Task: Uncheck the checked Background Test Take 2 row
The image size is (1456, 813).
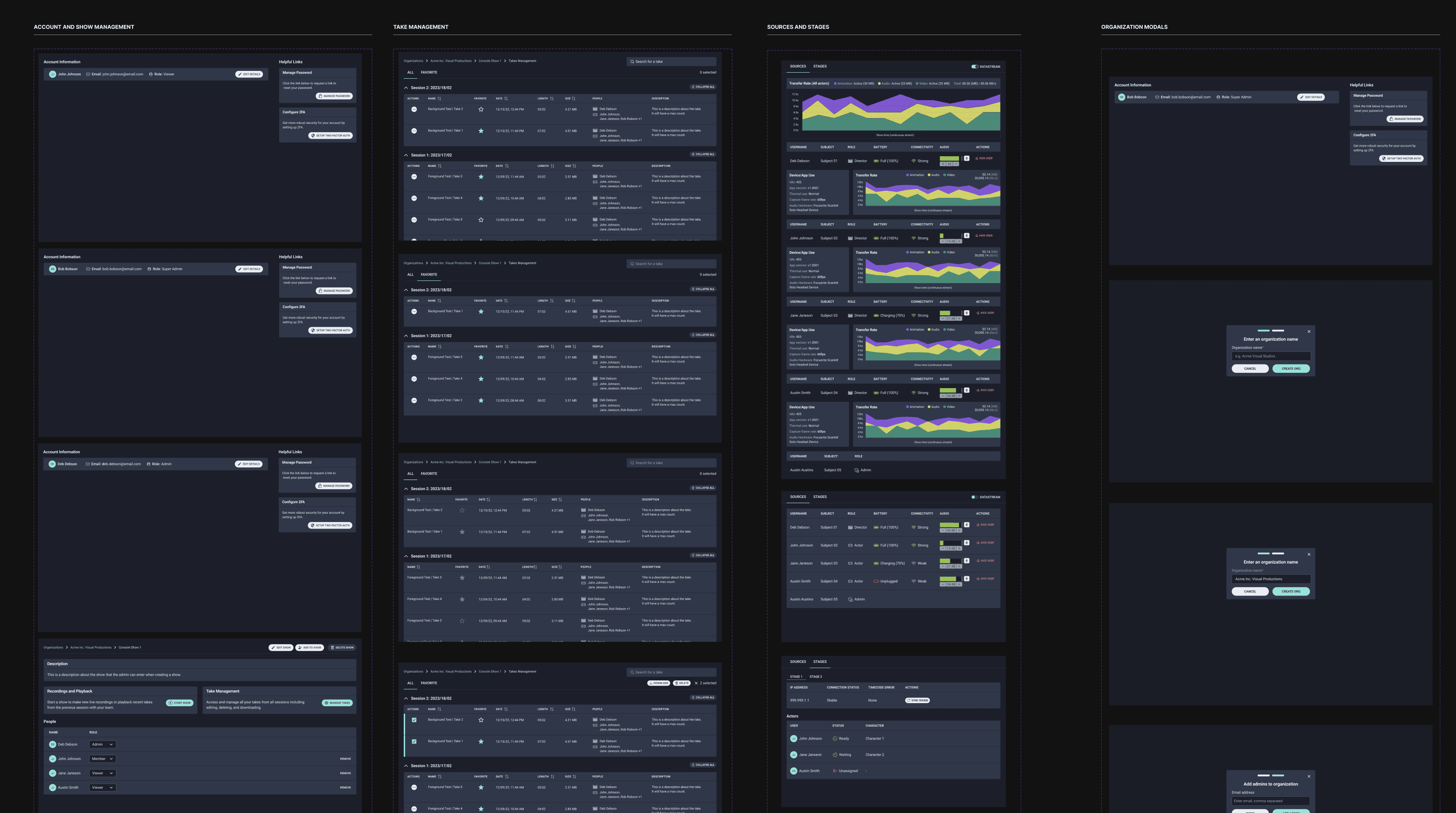Action: click(414, 720)
